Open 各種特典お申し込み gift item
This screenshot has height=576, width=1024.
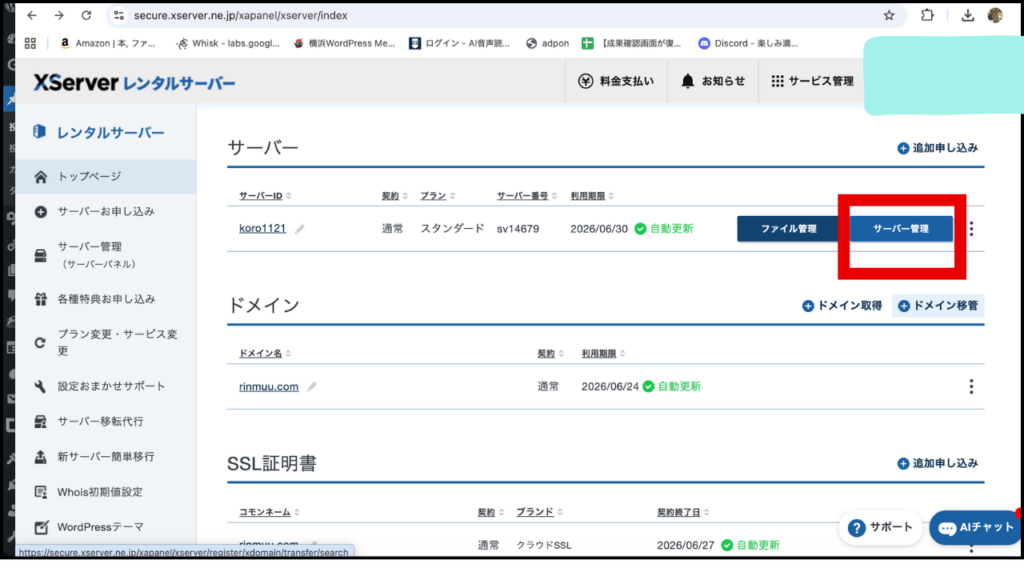105,299
